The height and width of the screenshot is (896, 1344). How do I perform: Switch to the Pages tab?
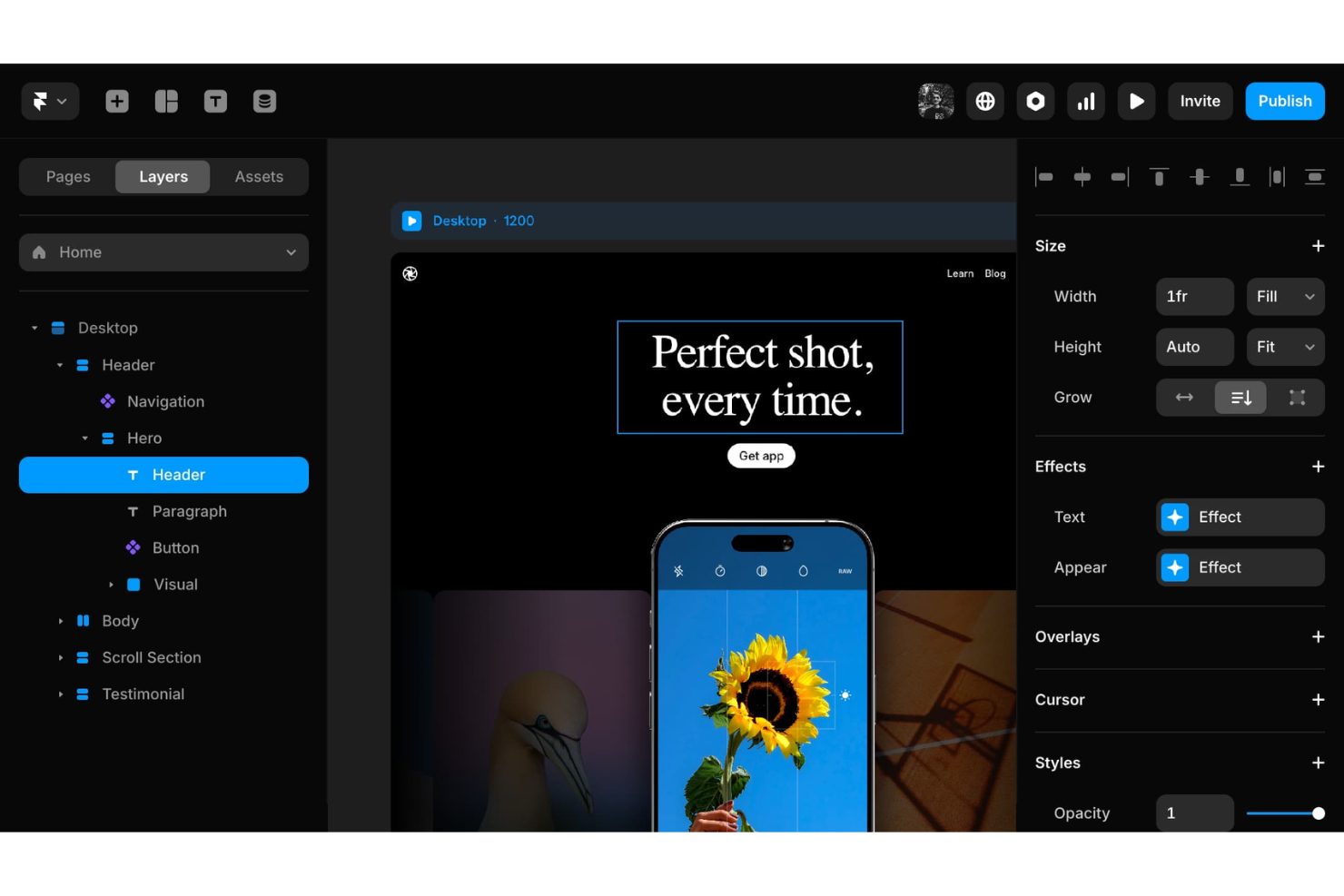coord(67,176)
